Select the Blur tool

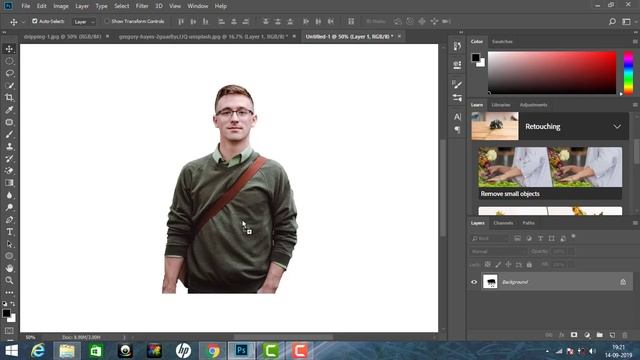pyautogui.click(x=9, y=195)
